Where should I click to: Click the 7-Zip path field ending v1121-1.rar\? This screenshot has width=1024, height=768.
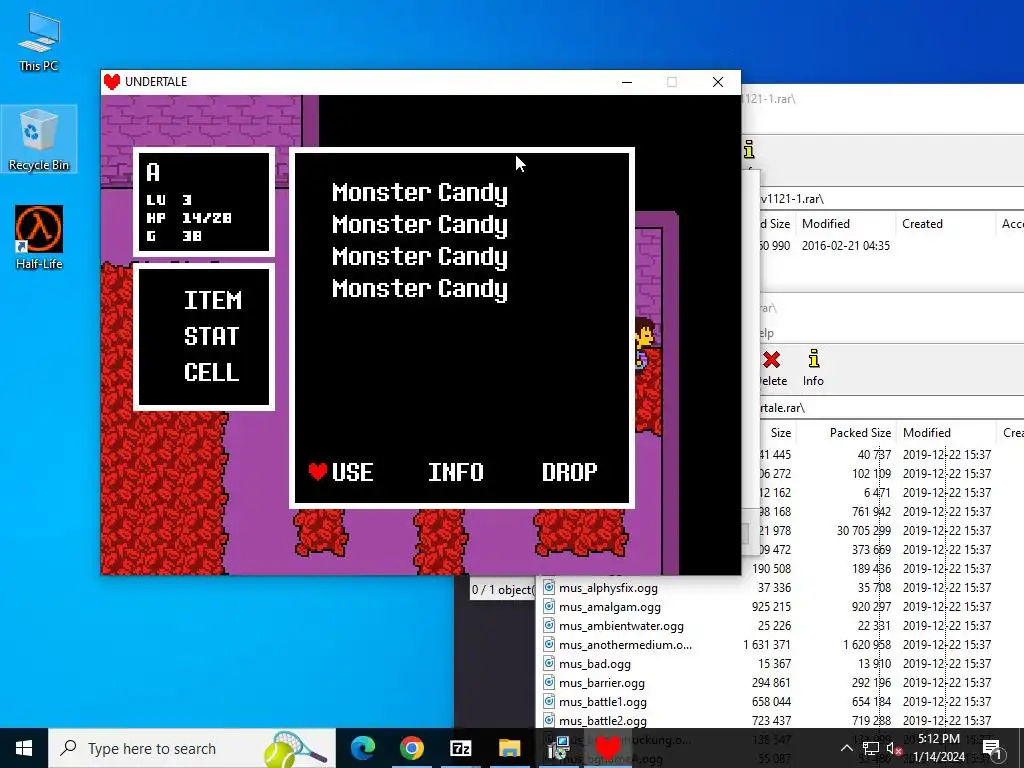892,199
